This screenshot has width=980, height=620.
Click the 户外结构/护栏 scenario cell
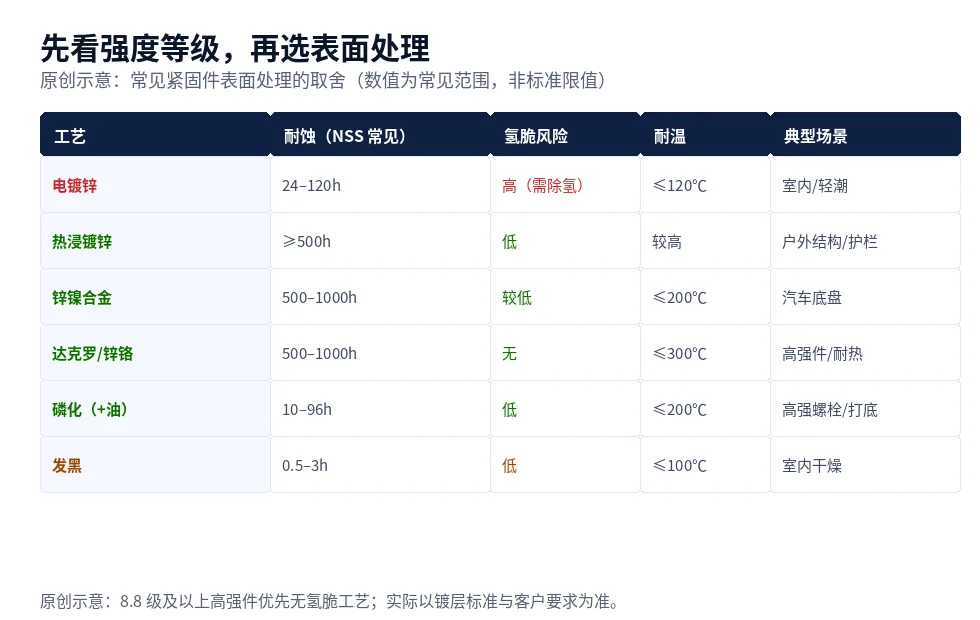tap(866, 241)
